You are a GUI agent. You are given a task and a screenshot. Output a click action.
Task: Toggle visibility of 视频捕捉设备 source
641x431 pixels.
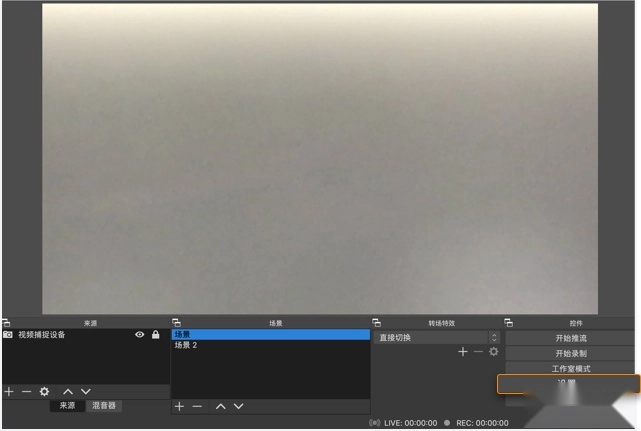pos(140,335)
